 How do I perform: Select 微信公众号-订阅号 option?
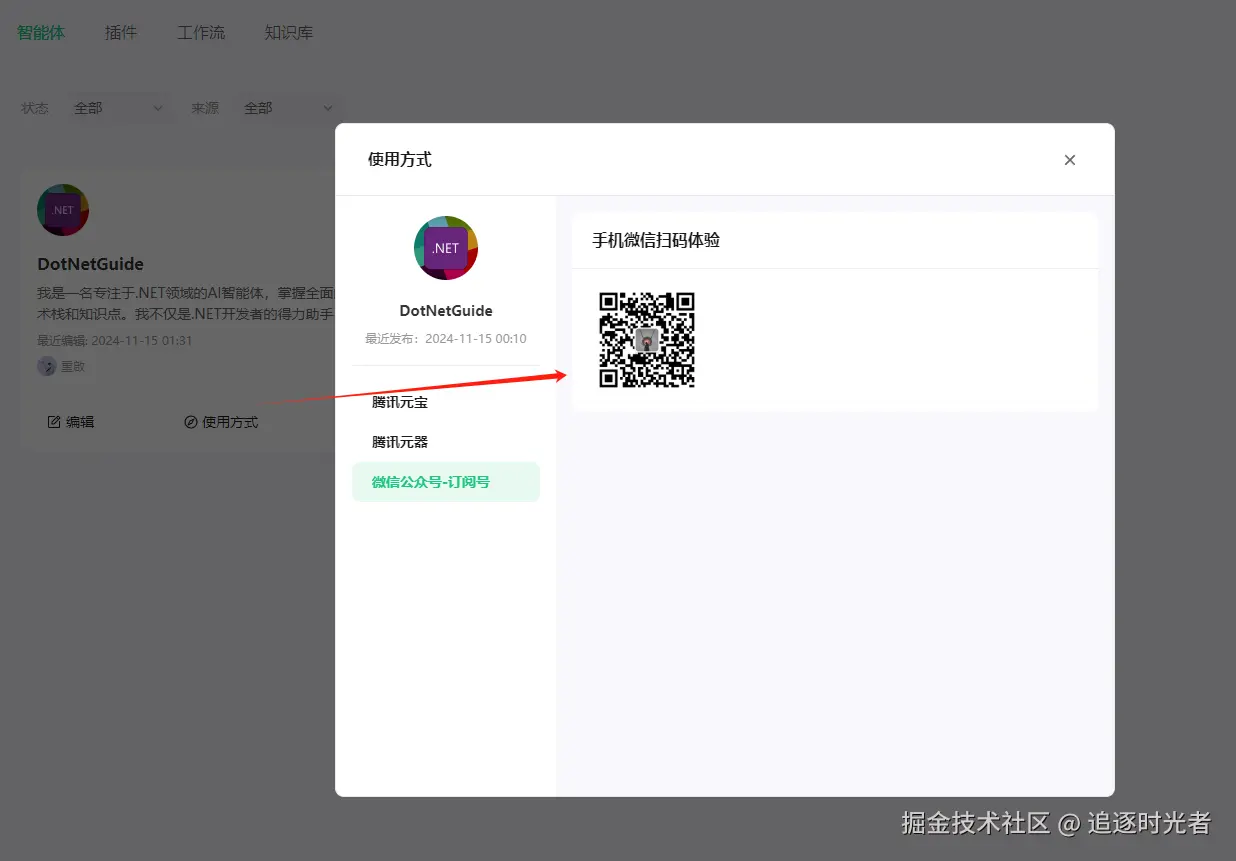coord(446,482)
